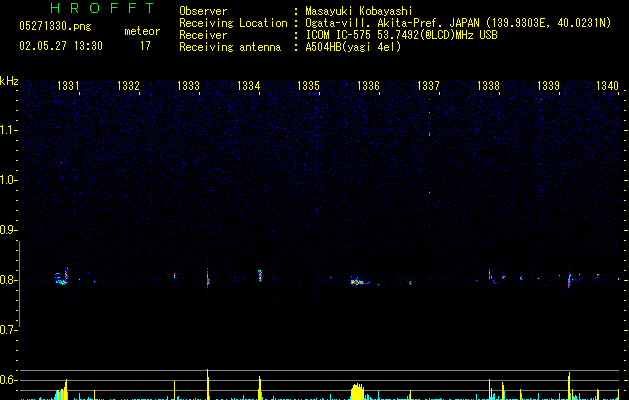Click observer name Masayuki Kobayashi
629x400 pixels.
359,11
